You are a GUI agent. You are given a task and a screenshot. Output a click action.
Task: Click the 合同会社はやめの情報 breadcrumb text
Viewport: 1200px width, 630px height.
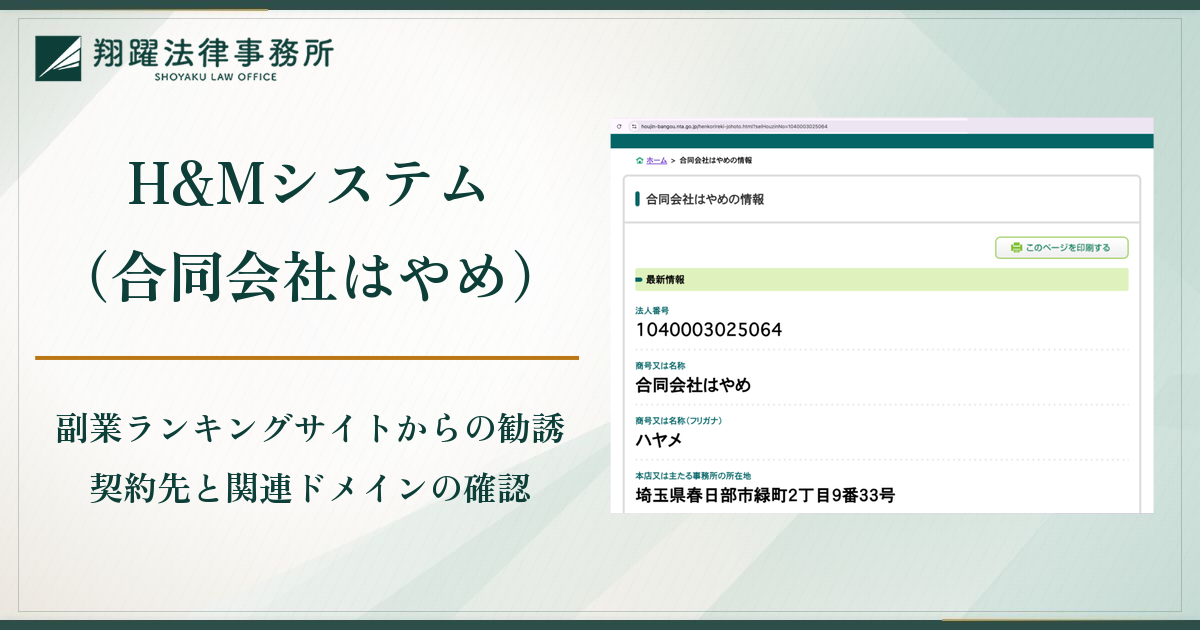click(715, 160)
